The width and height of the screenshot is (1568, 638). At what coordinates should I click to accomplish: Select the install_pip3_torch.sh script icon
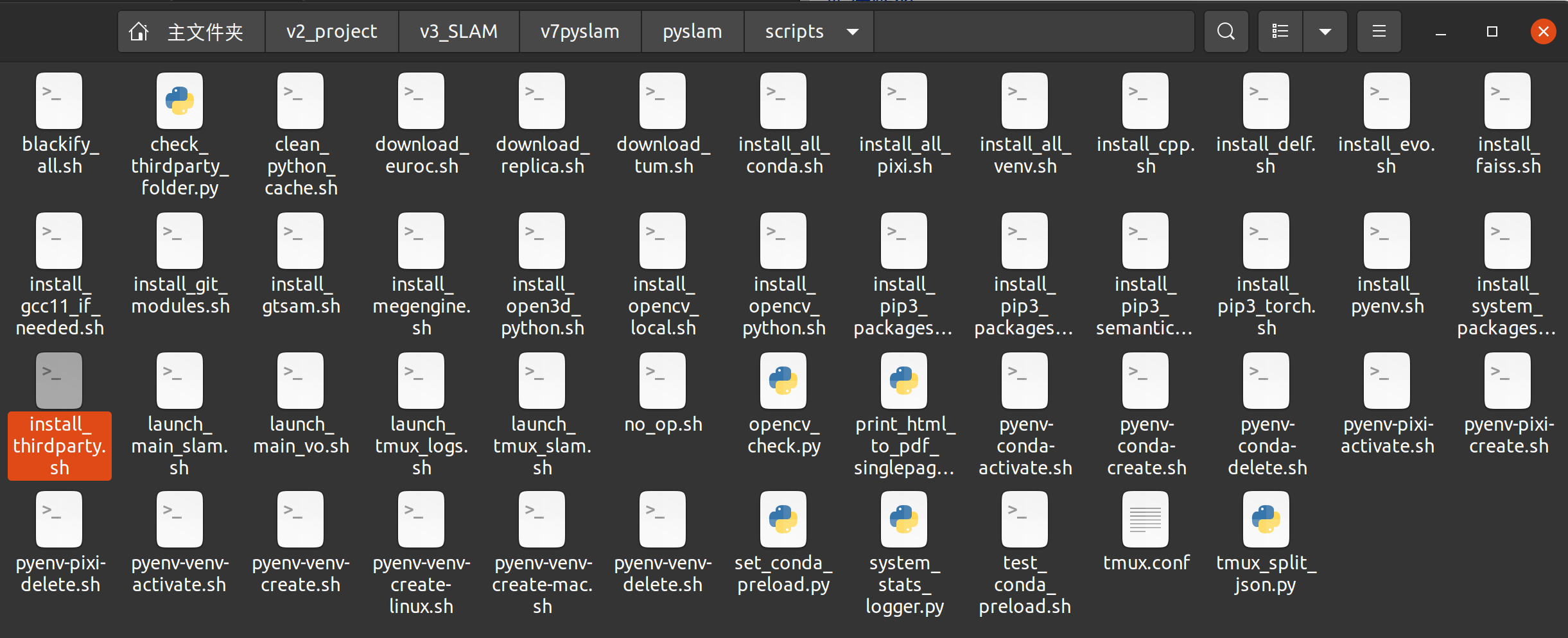[1266, 241]
